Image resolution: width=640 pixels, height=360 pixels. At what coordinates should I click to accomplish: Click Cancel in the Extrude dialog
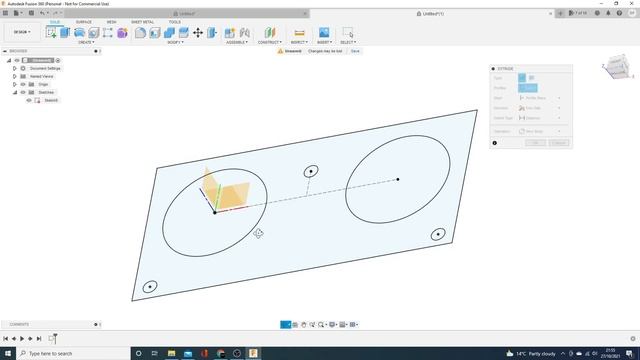click(559, 143)
